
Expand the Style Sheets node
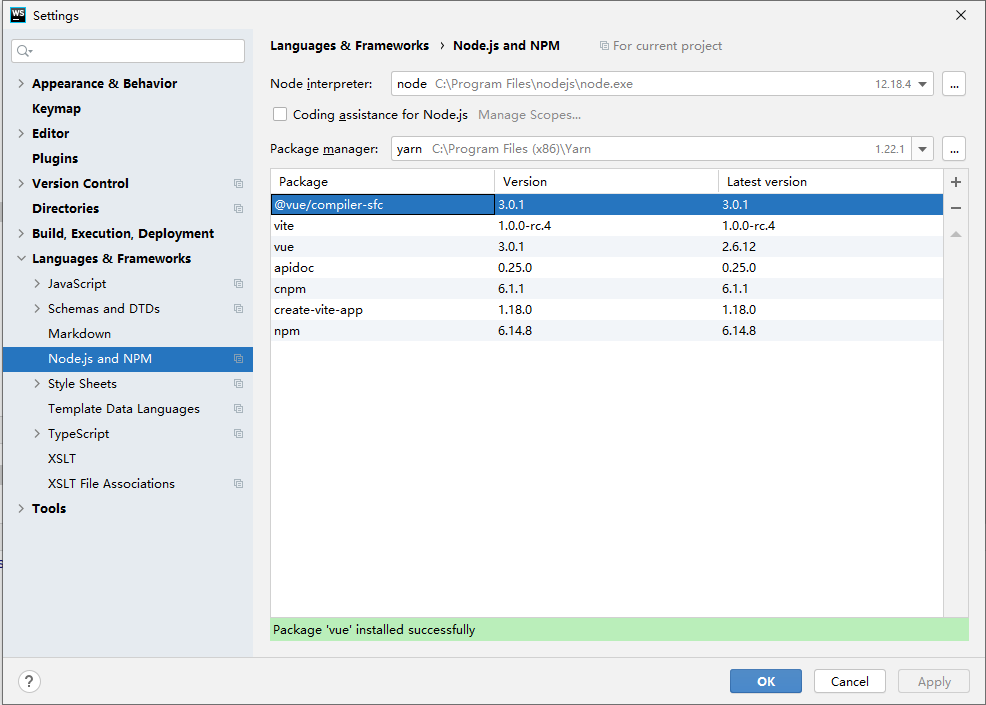pos(37,384)
